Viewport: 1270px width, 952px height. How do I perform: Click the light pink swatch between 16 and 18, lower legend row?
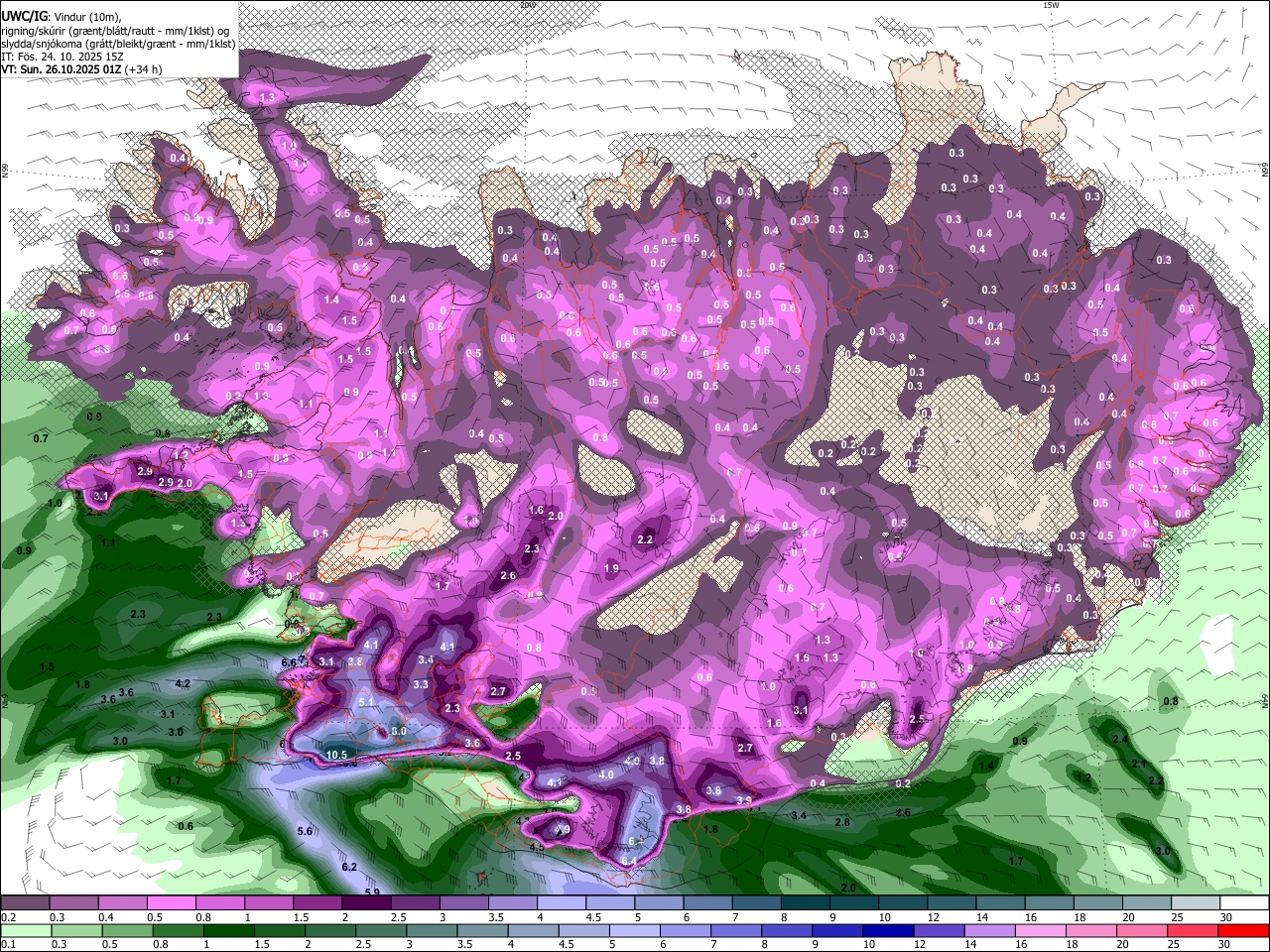click(x=1043, y=931)
